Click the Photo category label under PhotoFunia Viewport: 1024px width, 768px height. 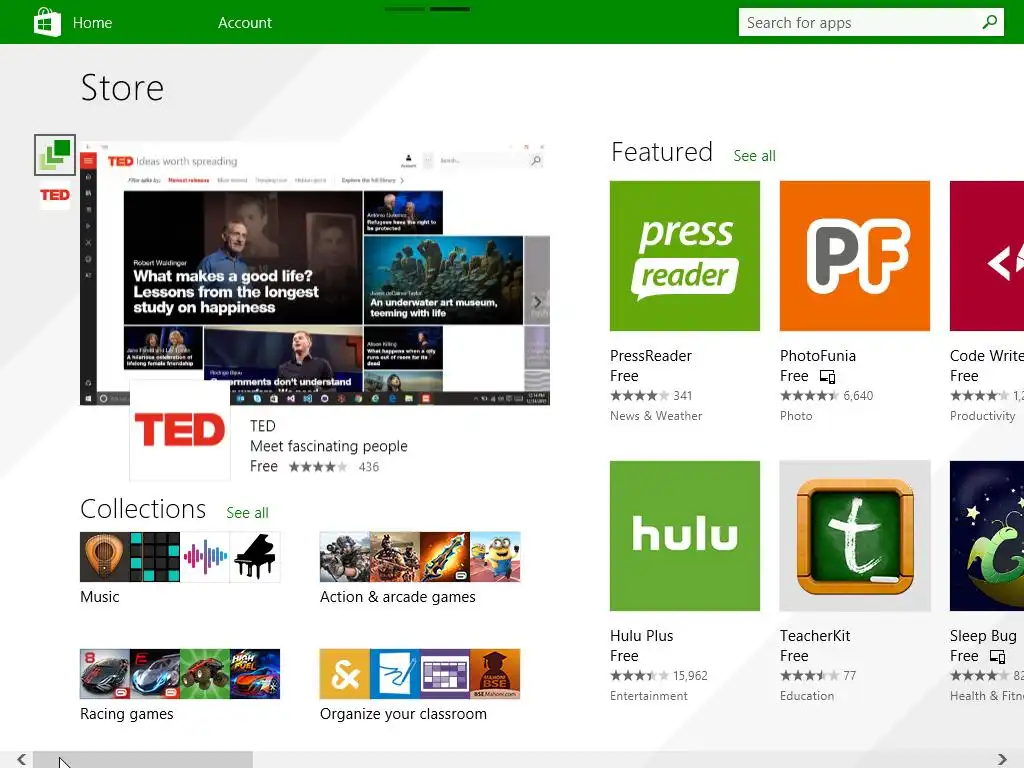[796, 416]
